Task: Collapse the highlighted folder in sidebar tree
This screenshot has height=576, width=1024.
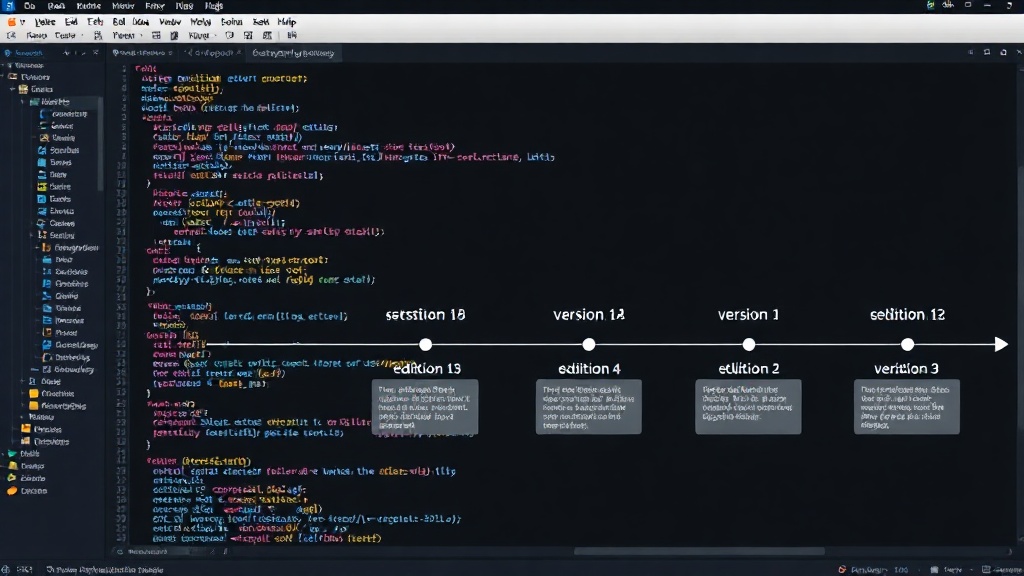Action: (23, 102)
